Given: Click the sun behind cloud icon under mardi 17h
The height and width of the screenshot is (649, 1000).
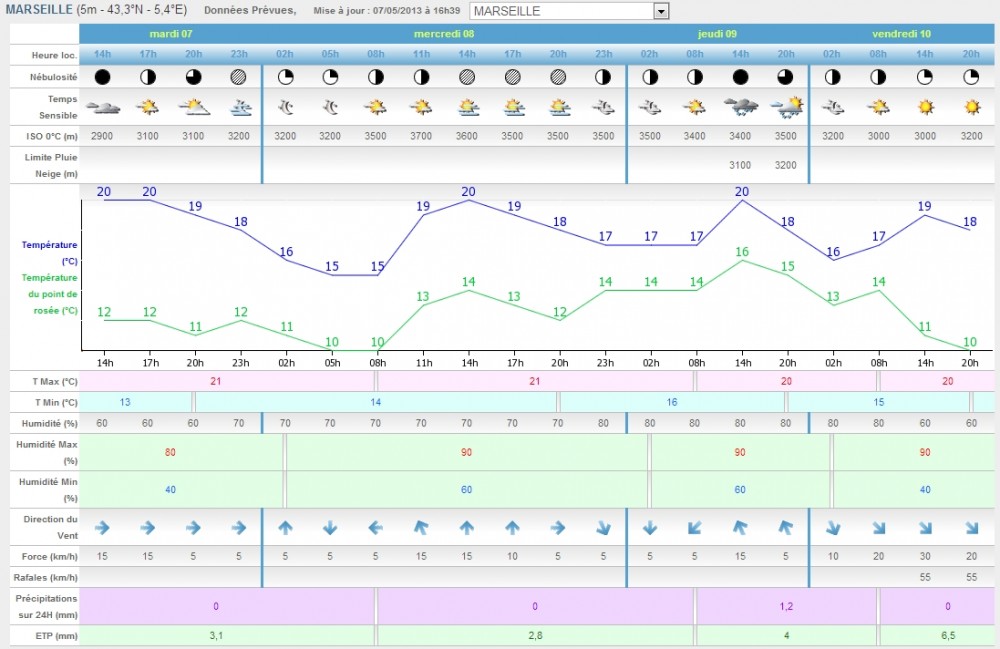Looking at the screenshot, I should coord(148,107).
